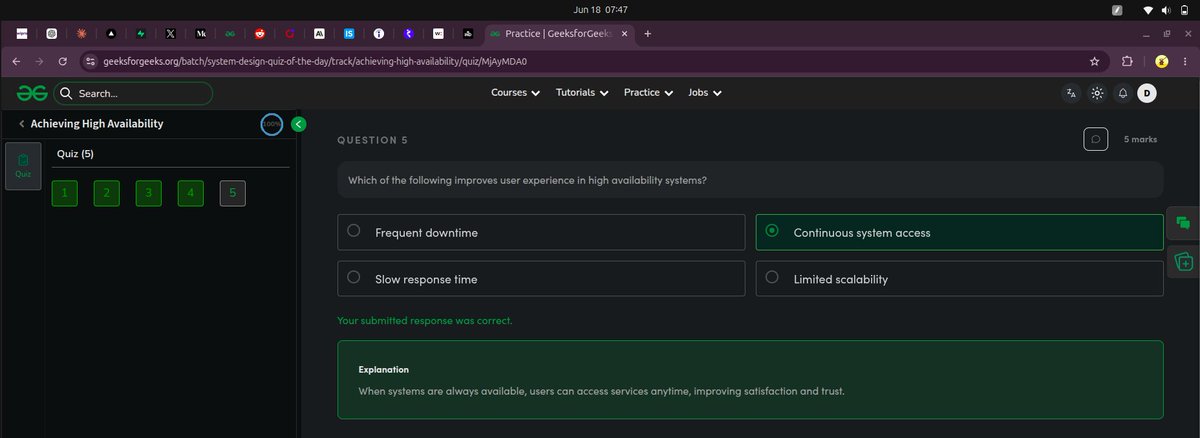This screenshot has height=438, width=1200.
Task: Switch to the other GeeksforGeeks green tab
Action: tap(230, 33)
